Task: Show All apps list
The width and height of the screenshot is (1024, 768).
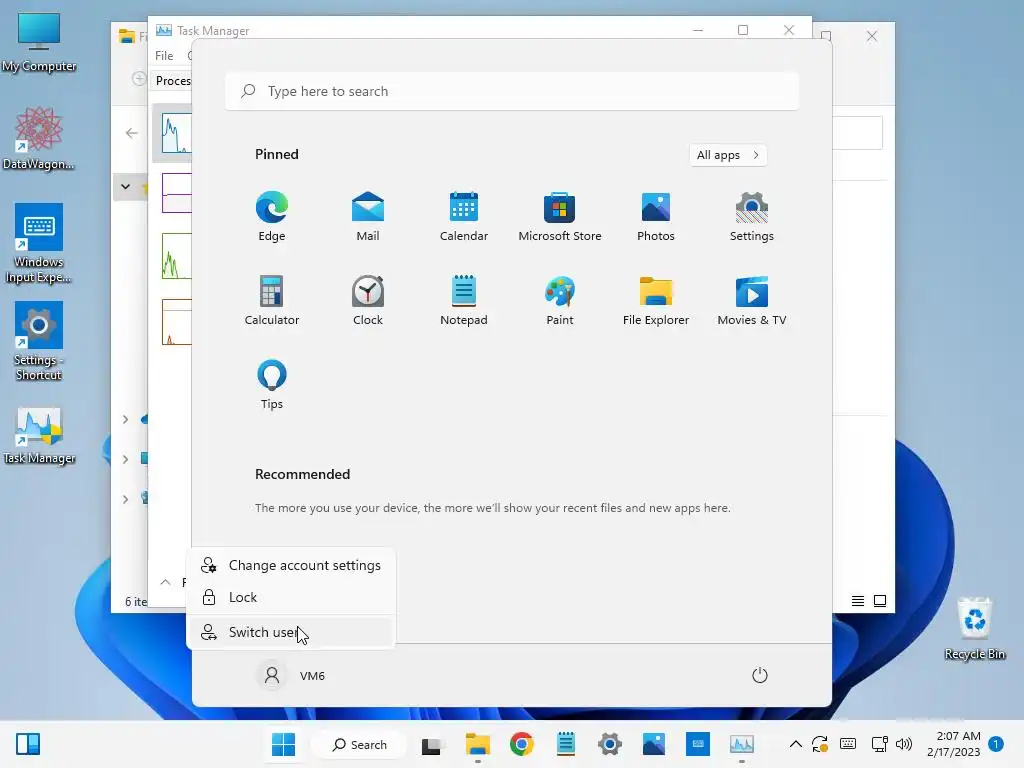Action: (x=728, y=155)
